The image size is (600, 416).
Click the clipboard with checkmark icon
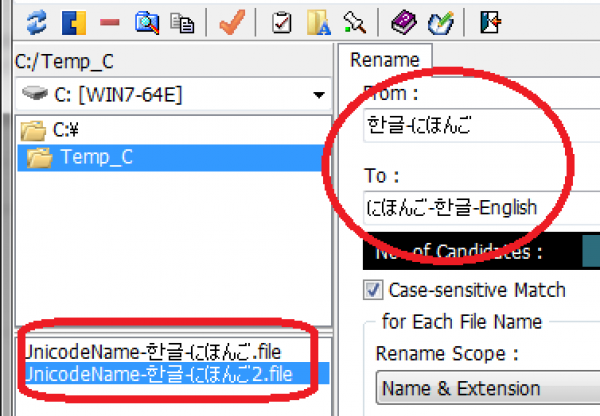coord(282,23)
